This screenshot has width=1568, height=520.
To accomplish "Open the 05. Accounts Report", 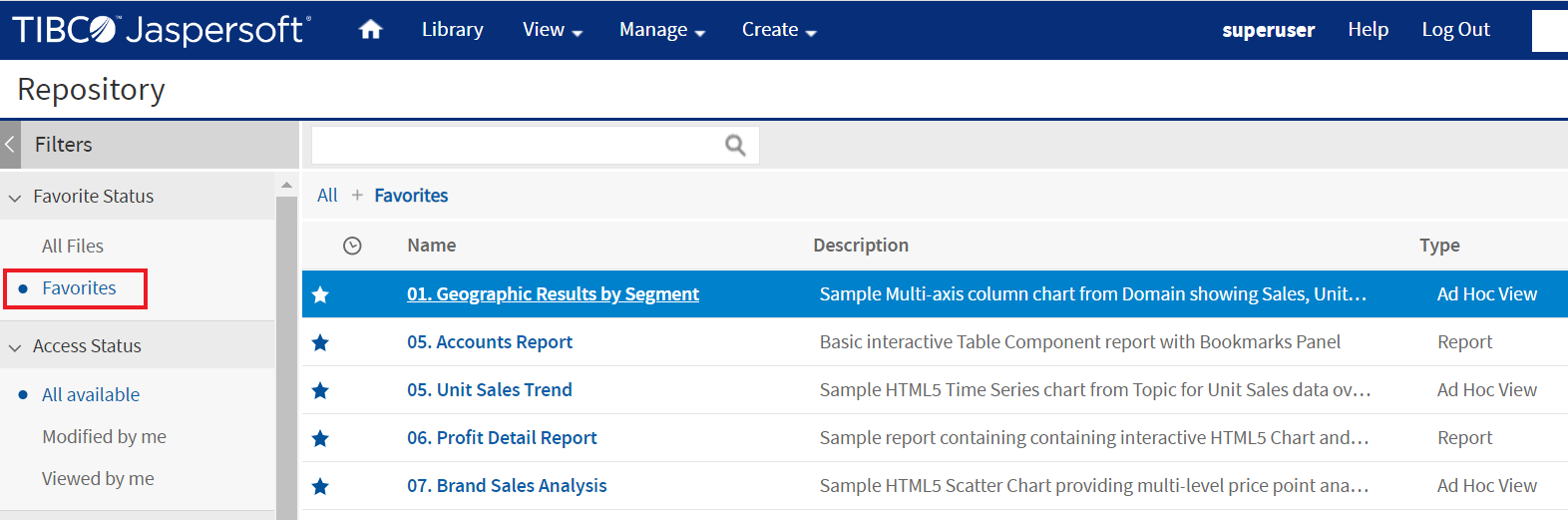I will [x=490, y=342].
